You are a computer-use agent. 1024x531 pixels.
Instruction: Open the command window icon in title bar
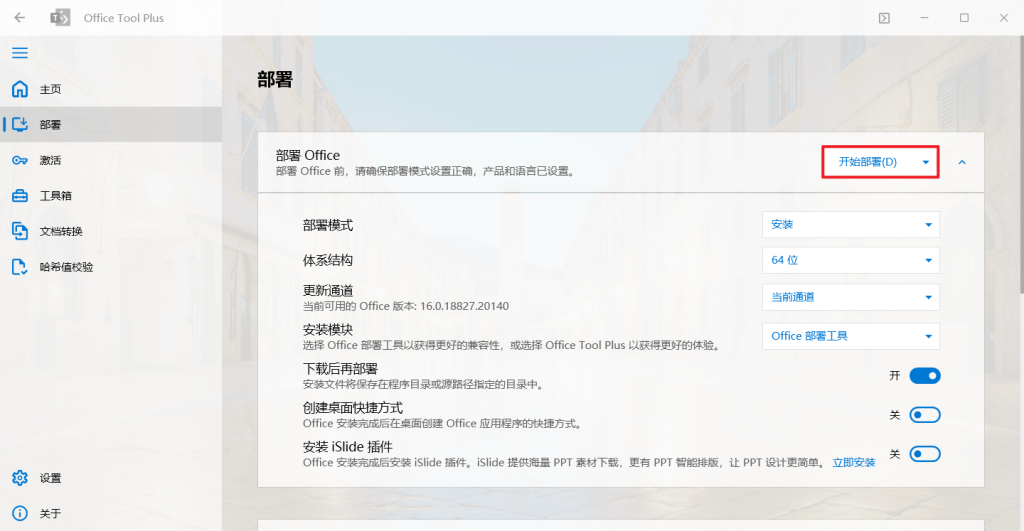tap(884, 18)
